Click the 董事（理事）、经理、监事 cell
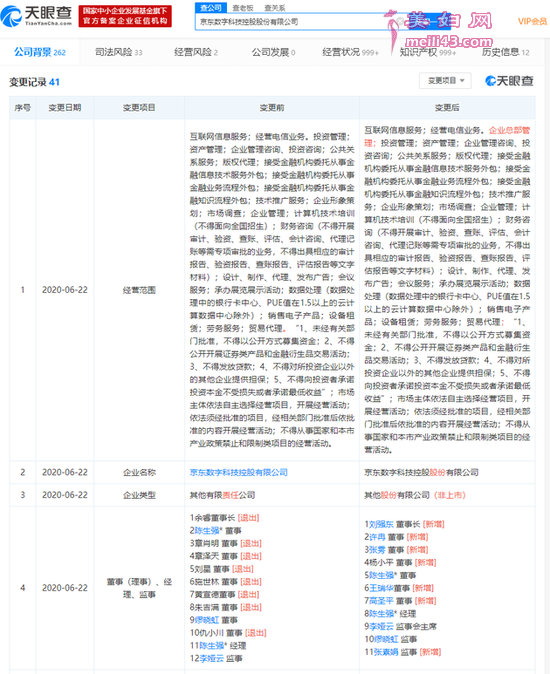This screenshot has width=550, height=674. pyautogui.click(x=139, y=588)
